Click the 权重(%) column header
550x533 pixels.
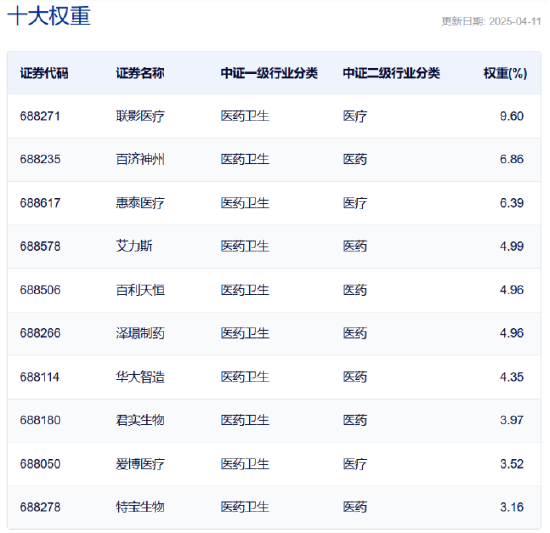[x=505, y=73]
